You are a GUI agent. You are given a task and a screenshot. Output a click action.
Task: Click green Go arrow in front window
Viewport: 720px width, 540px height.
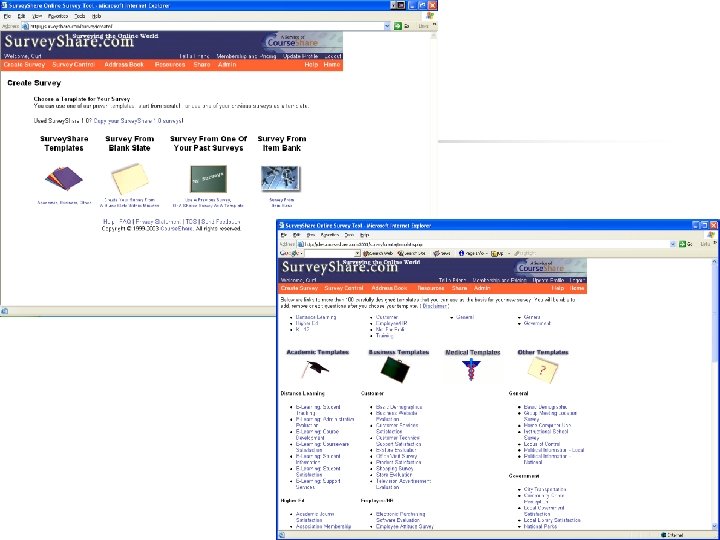point(682,244)
